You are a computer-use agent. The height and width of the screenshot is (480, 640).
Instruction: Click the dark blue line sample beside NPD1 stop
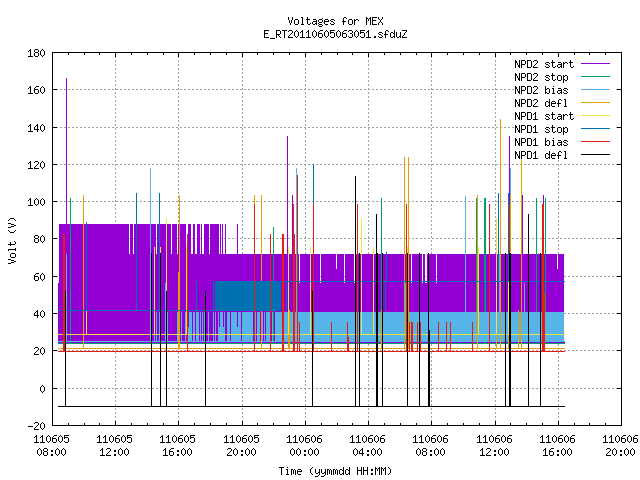click(x=595, y=129)
